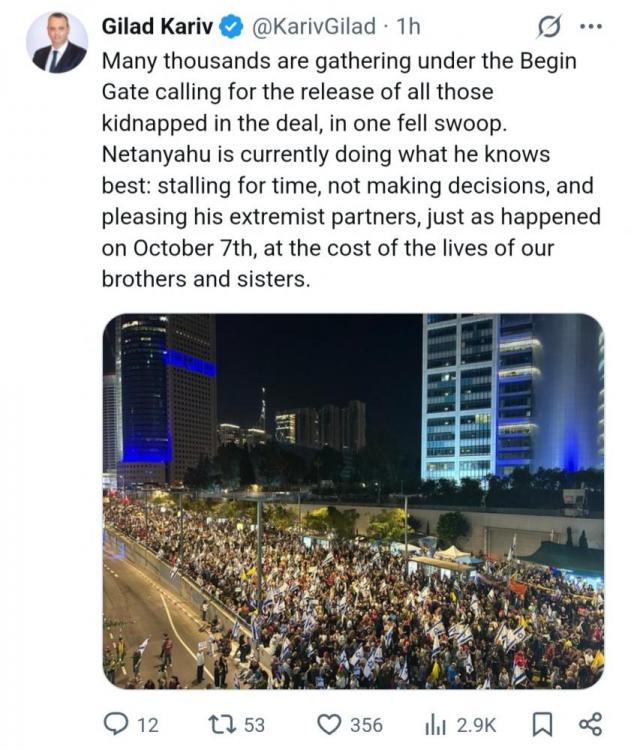Click the repost count 53
The height and width of the screenshot is (750, 631).
click(254, 725)
